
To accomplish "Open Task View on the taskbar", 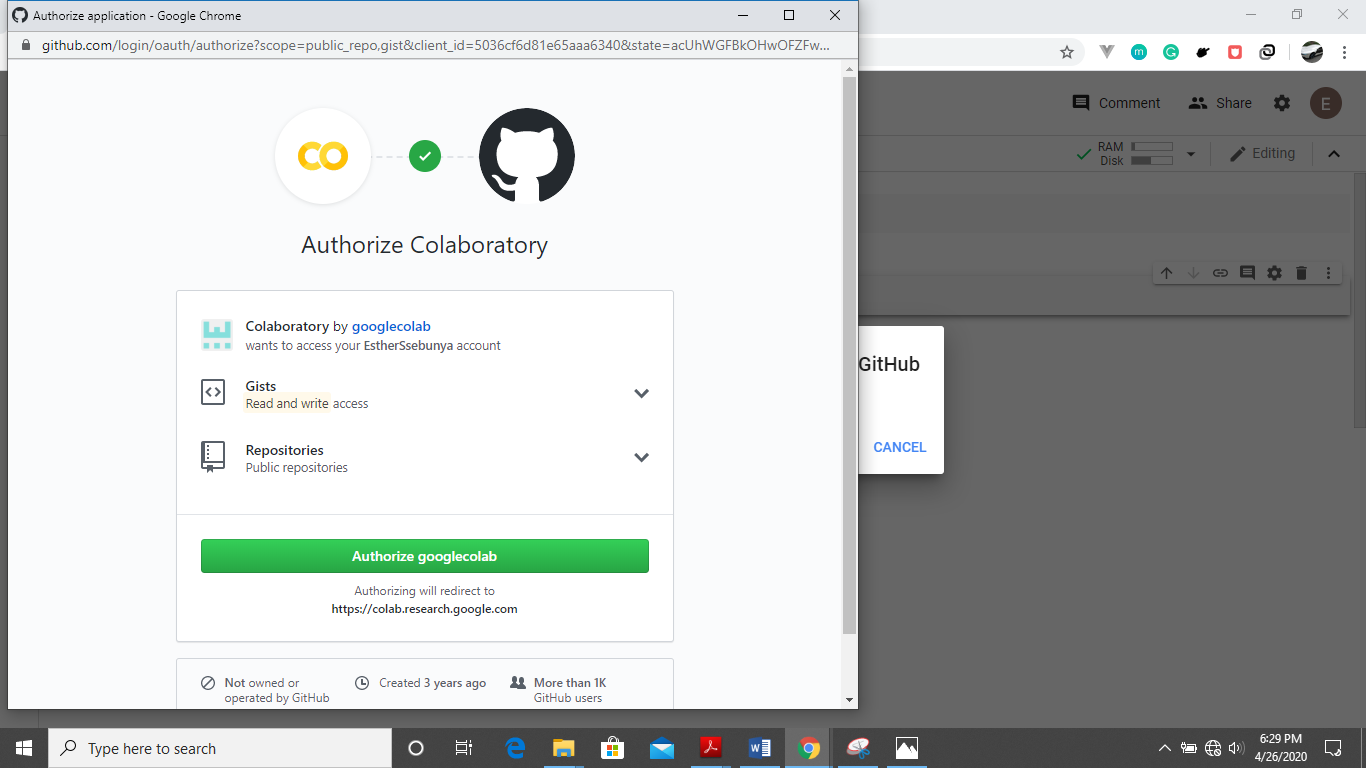I will pos(464,748).
